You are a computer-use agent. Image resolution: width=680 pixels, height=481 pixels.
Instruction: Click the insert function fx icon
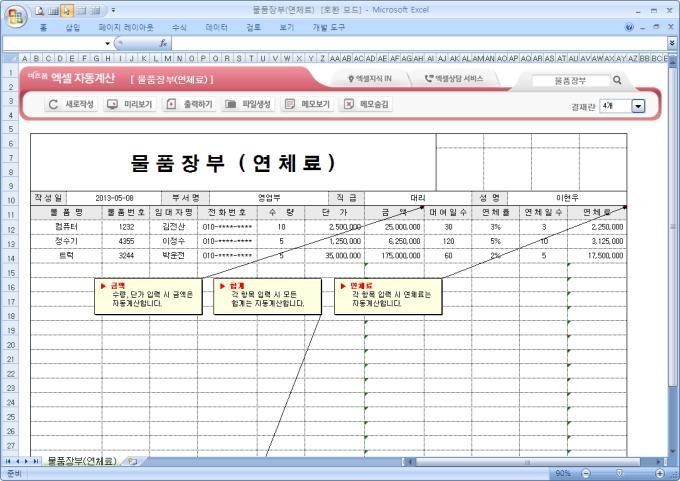pyautogui.click(x=163, y=43)
